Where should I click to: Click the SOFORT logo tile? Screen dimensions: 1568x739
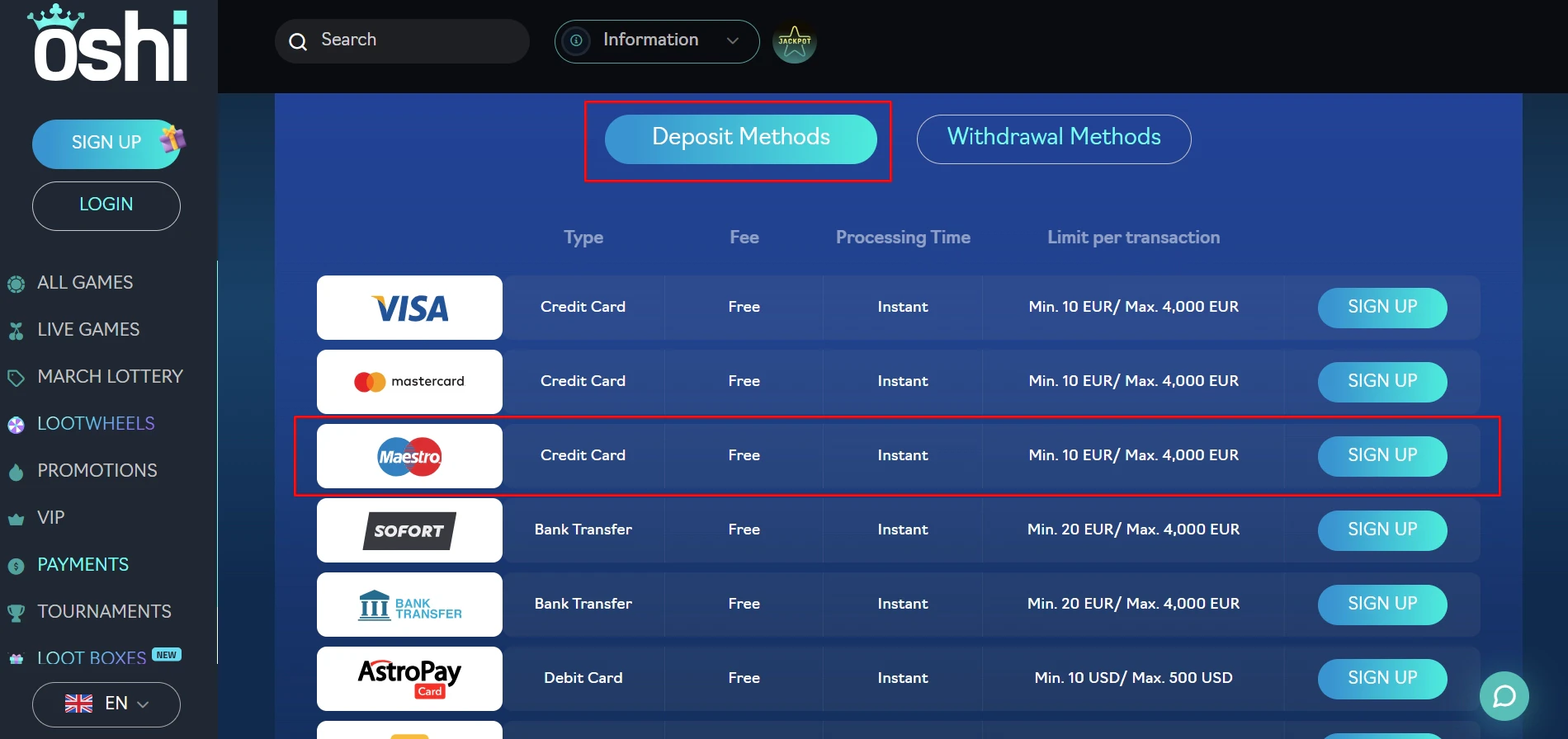[409, 530]
